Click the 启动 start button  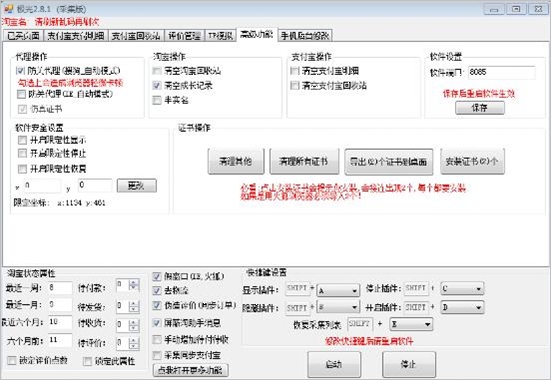coord(334,365)
